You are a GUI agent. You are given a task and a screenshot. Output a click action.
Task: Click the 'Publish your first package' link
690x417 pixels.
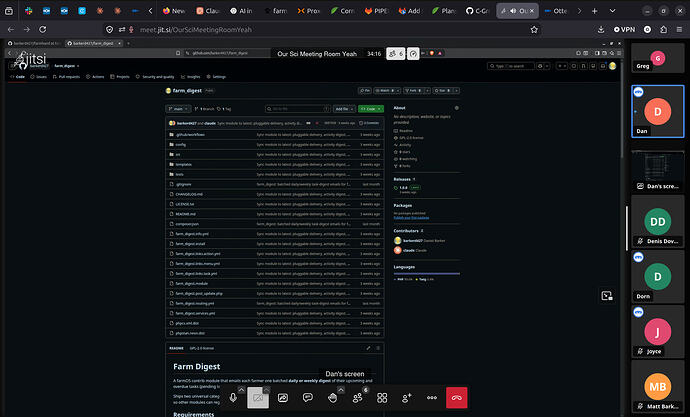(411, 218)
